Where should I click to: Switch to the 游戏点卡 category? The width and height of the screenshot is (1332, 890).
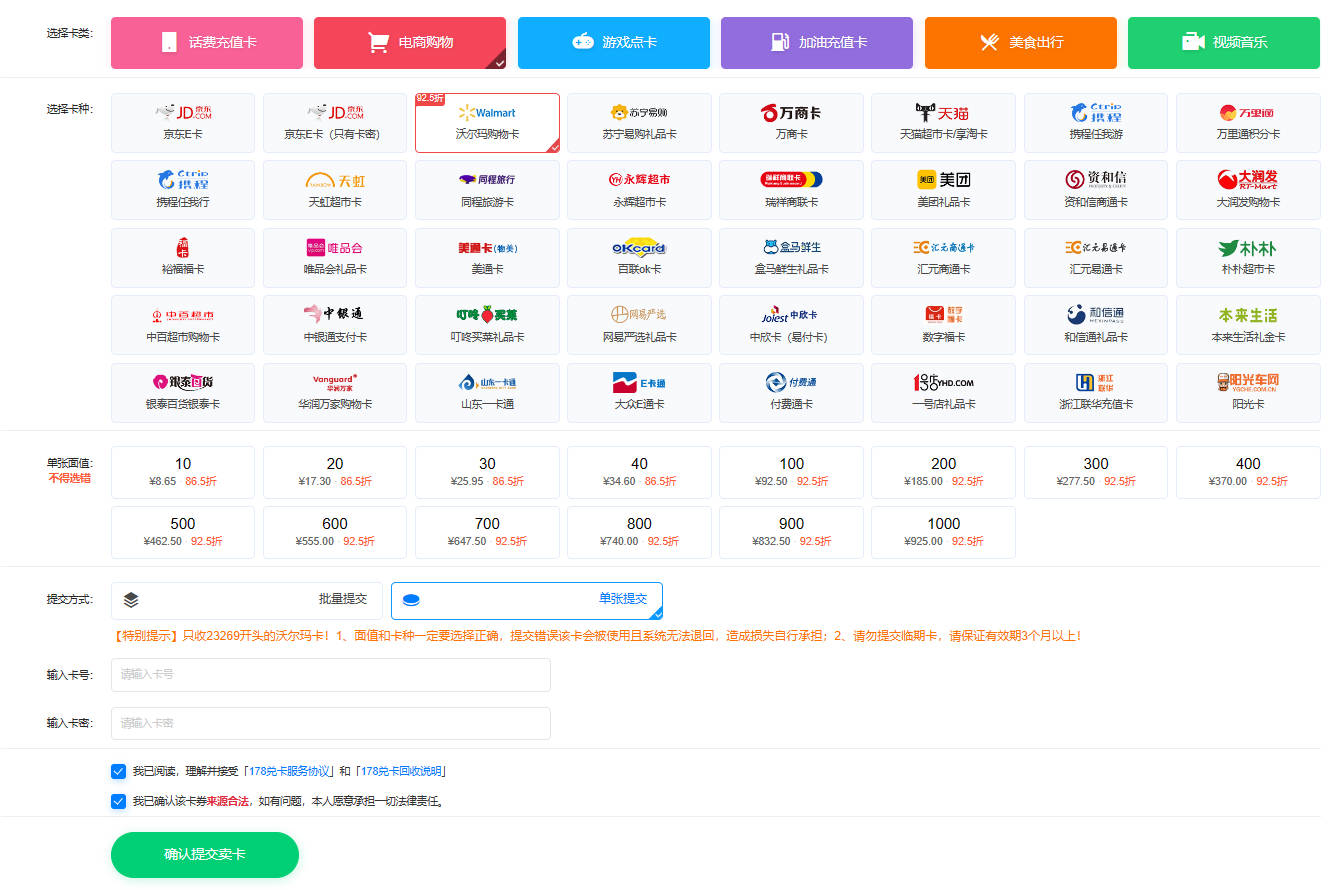coord(614,43)
